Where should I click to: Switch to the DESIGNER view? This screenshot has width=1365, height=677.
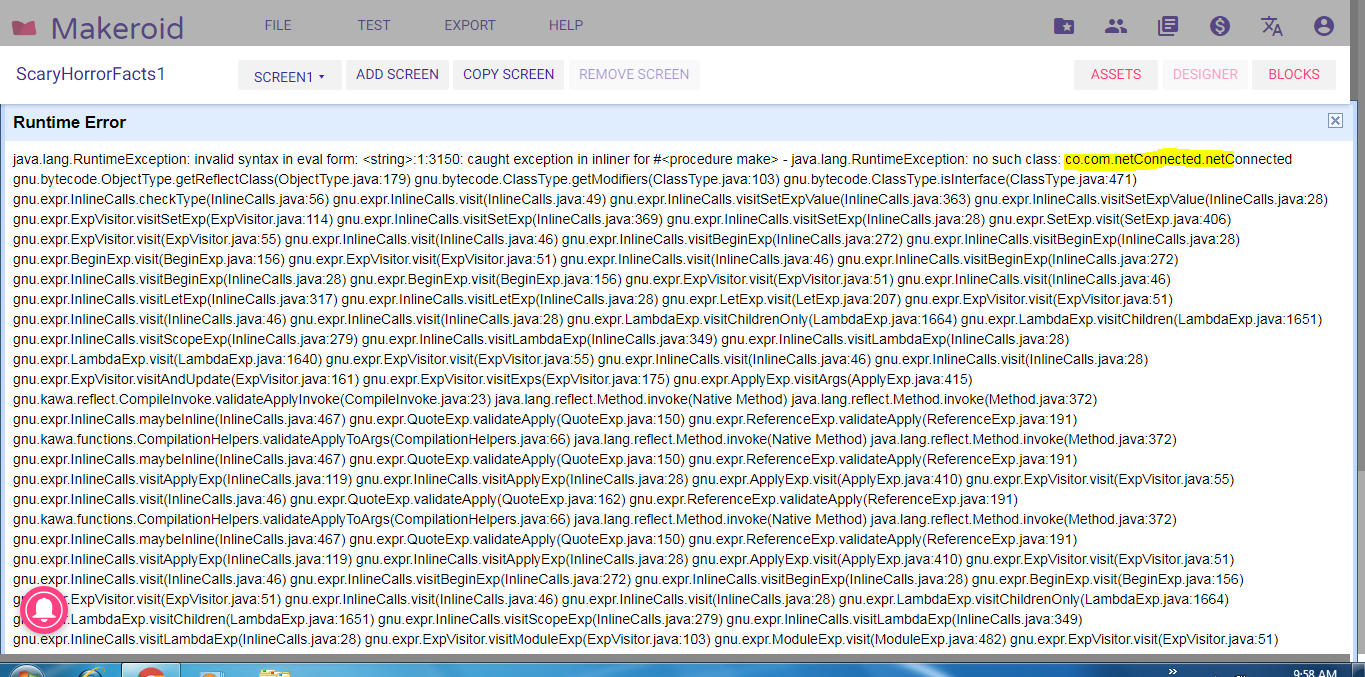point(1205,75)
